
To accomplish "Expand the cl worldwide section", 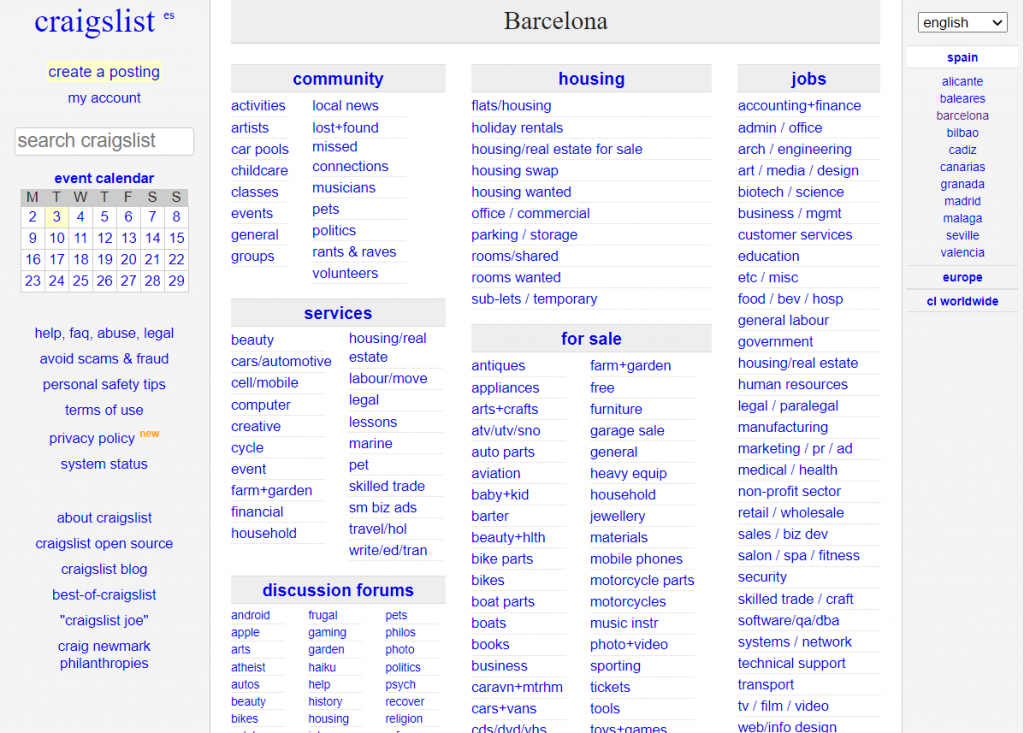I will [962, 301].
